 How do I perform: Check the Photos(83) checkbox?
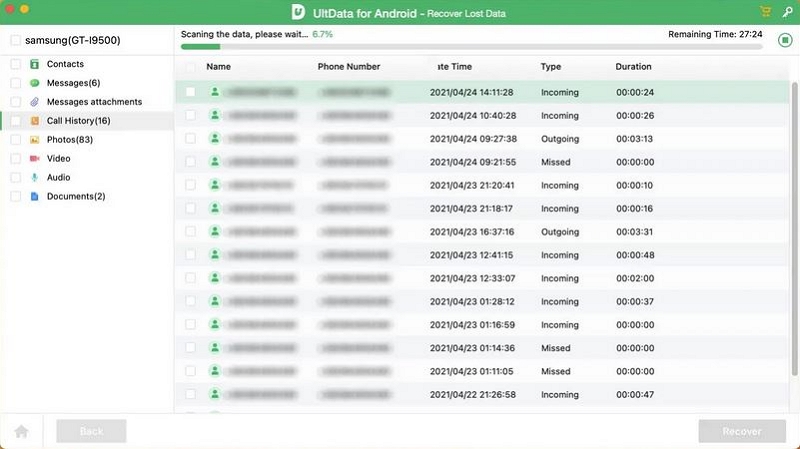click(x=15, y=140)
